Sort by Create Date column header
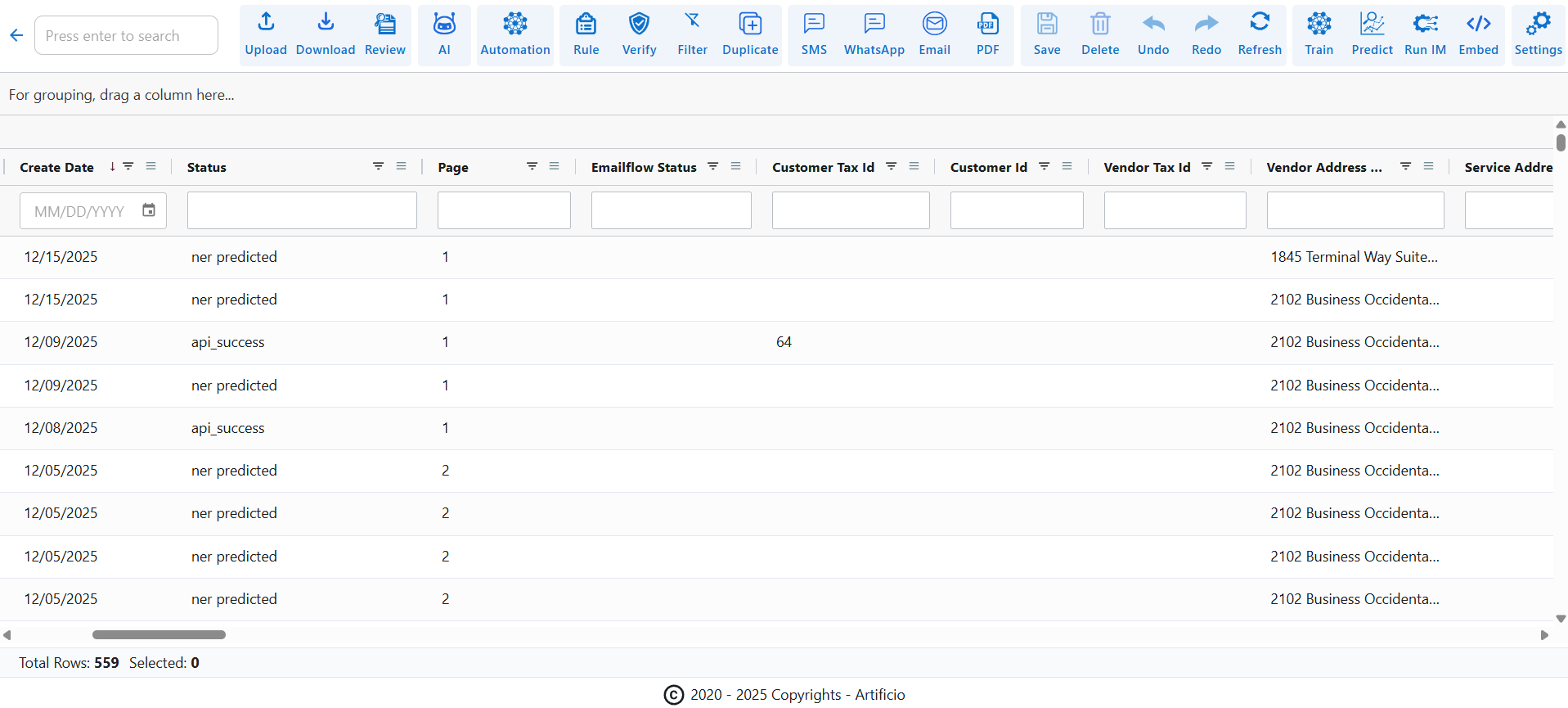 [x=56, y=167]
